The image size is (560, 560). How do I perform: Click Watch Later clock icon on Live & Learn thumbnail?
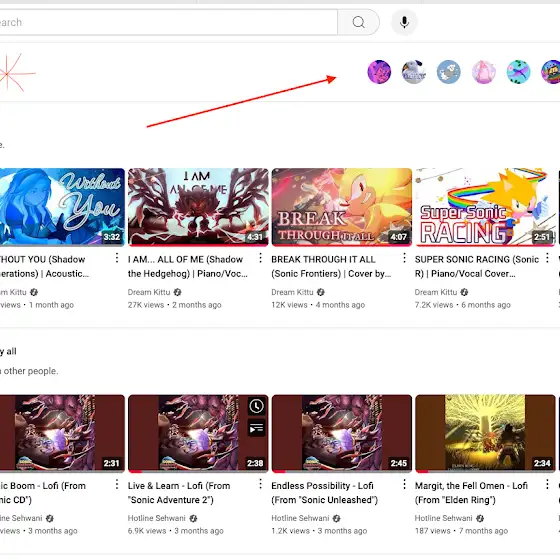click(256, 406)
